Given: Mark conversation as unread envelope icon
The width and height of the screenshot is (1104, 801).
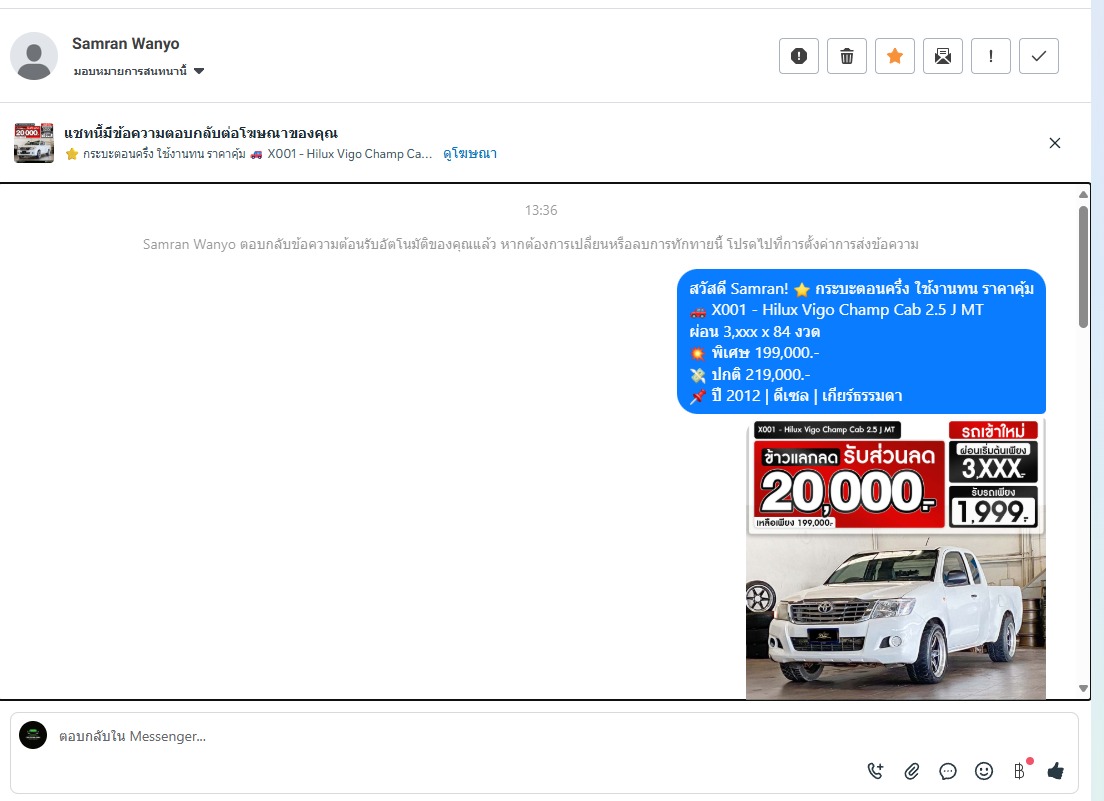Looking at the screenshot, I should tap(943, 56).
